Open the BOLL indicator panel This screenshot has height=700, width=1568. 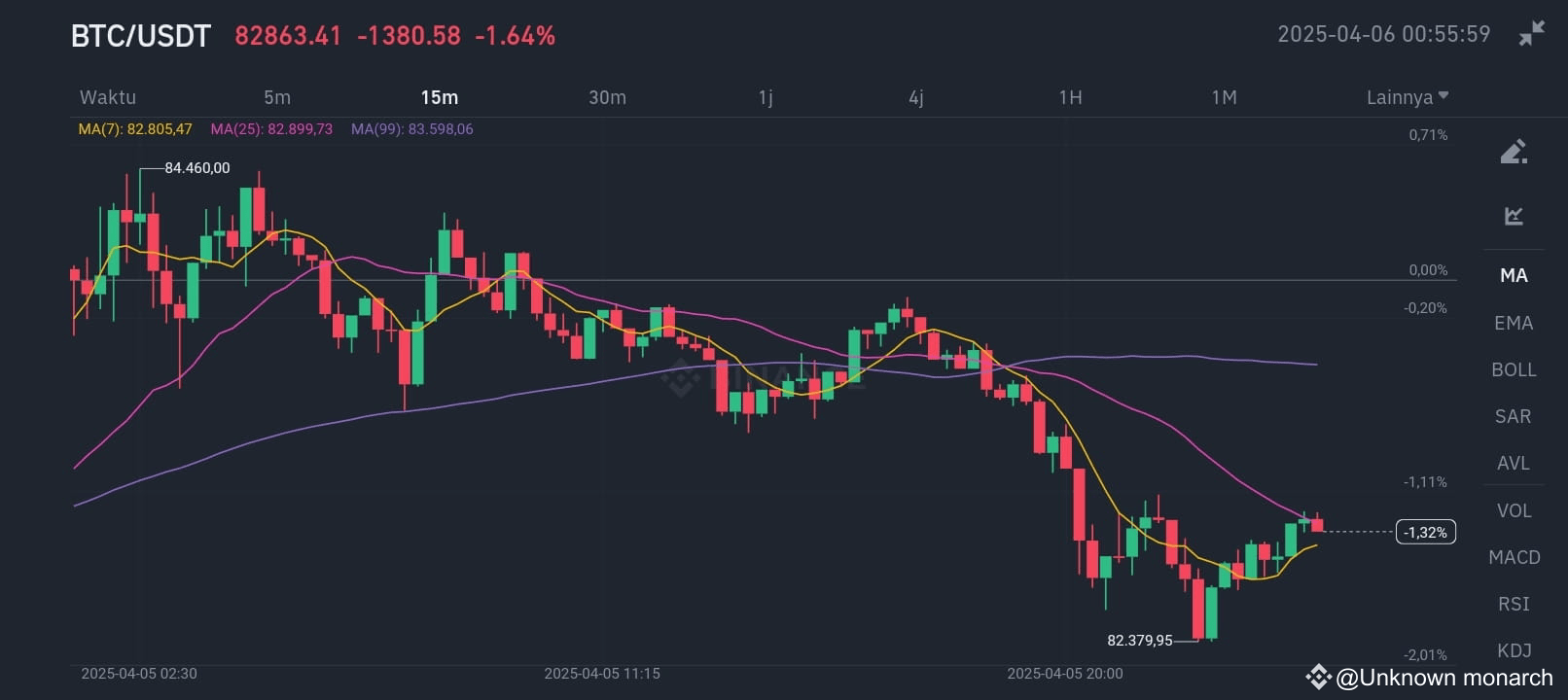pyautogui.click(x=1513, y=369)
